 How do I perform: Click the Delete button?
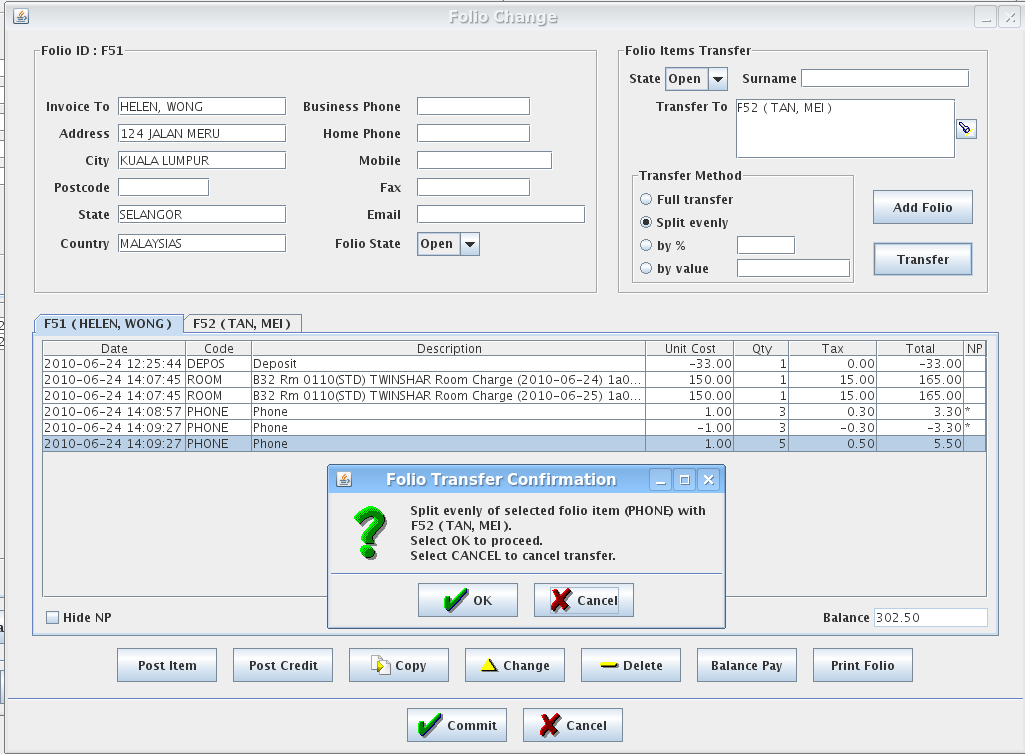631,665
